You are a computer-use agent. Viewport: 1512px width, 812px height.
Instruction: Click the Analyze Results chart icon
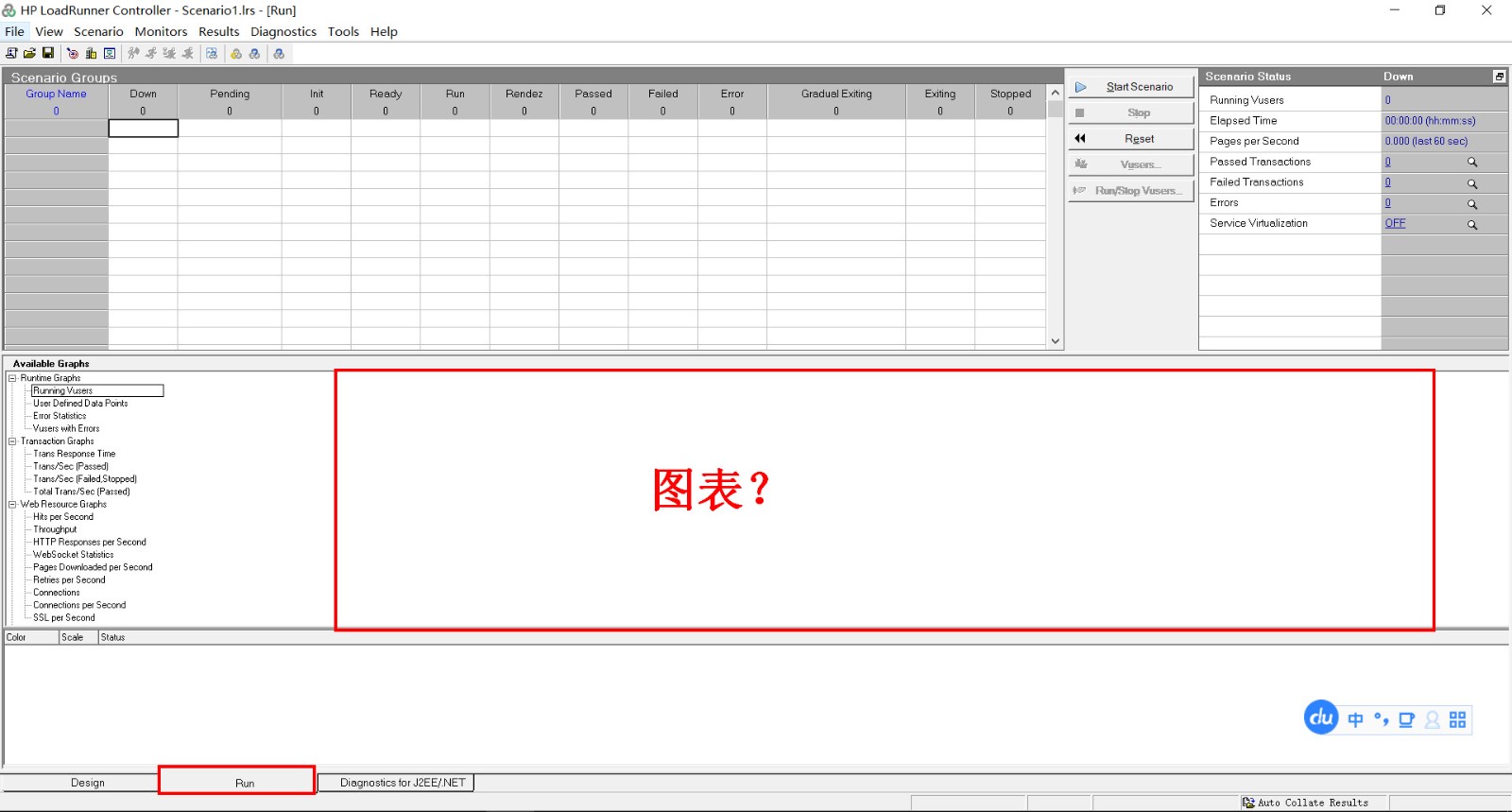pyautogui.click(x=212, y=53)
